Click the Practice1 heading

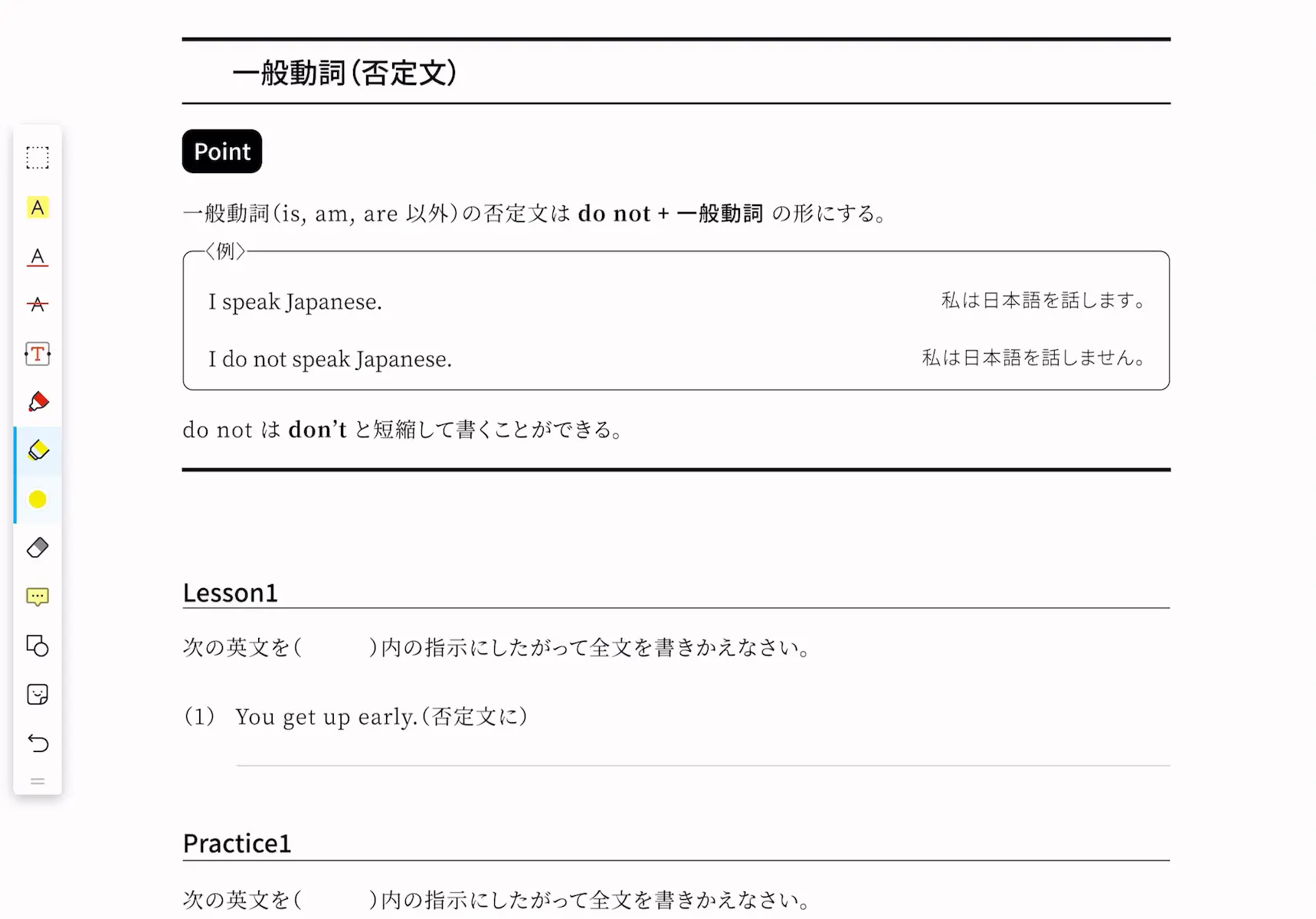[237, 843]
